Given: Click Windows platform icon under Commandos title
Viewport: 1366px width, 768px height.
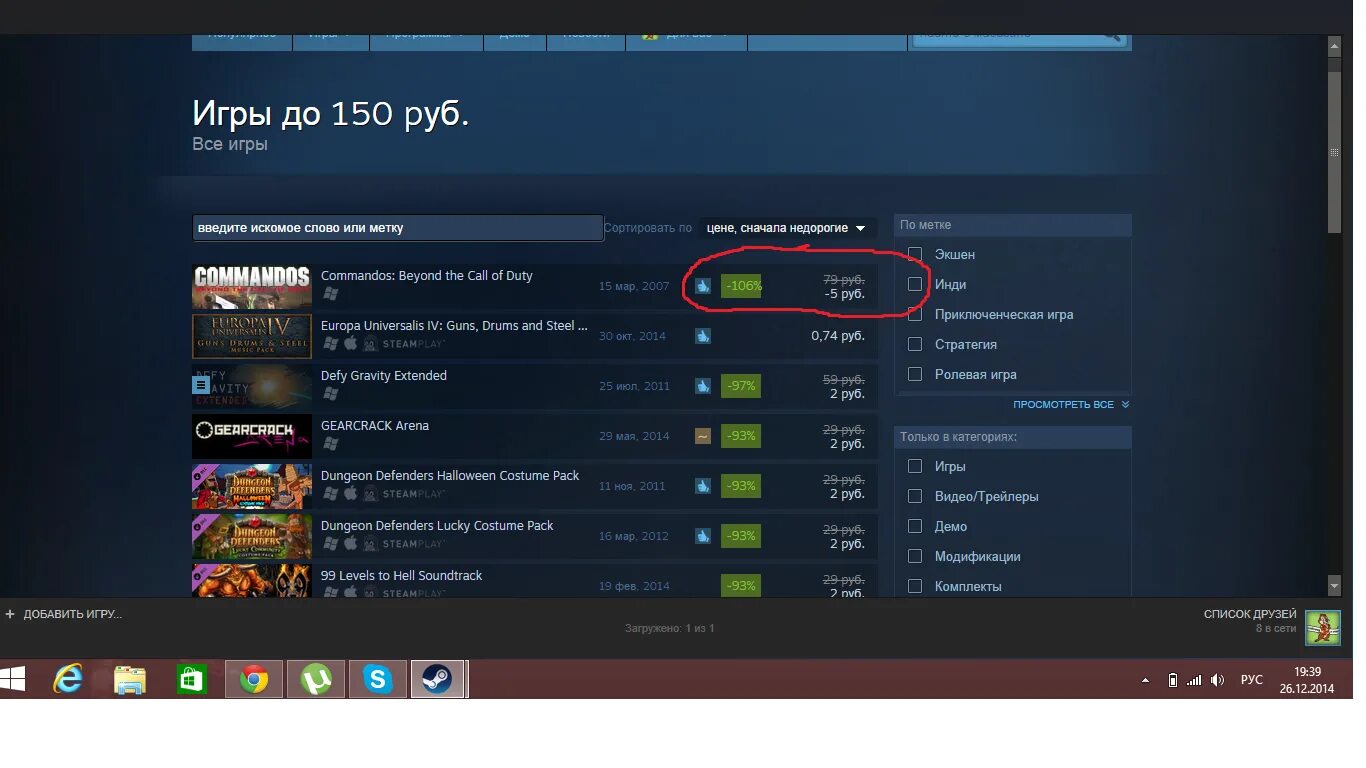Looking at the screenshot, I should (330, 294).
